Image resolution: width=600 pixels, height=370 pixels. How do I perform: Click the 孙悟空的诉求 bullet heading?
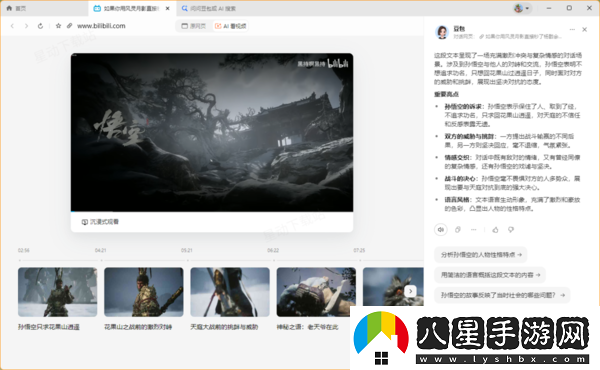pyautogui.click(x=463, y=106)
